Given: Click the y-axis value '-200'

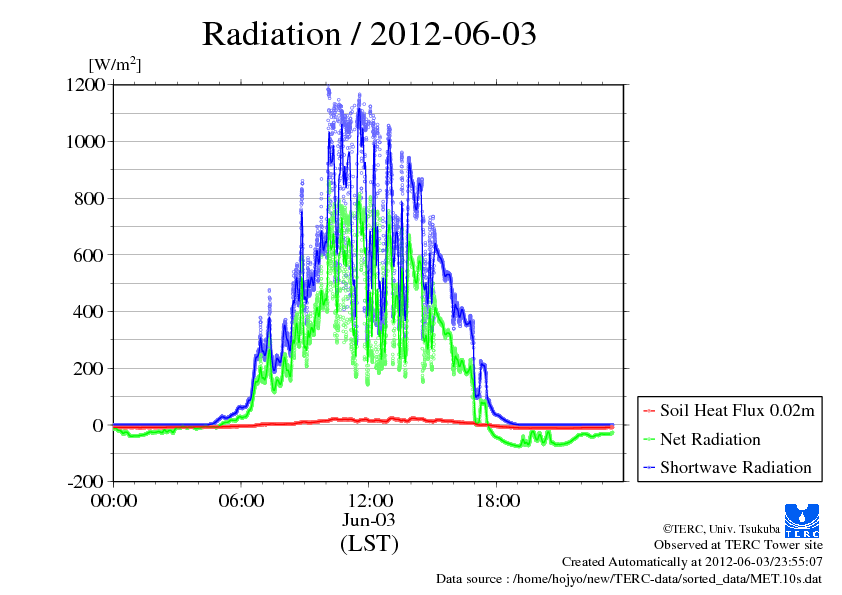Looking at the screenshot, I should (x=86, y=482).
